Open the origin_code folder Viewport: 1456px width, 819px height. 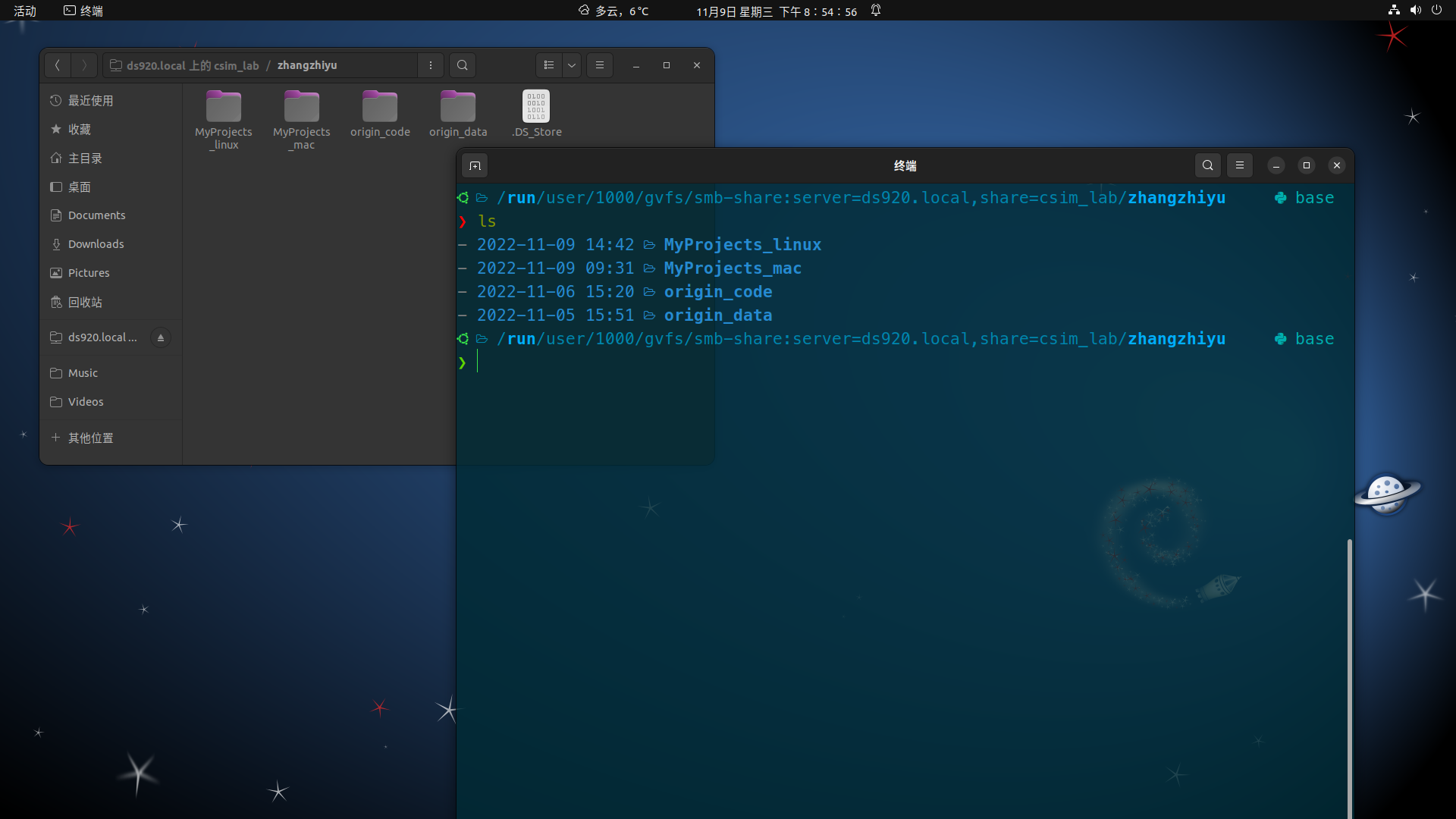point(380,108)
